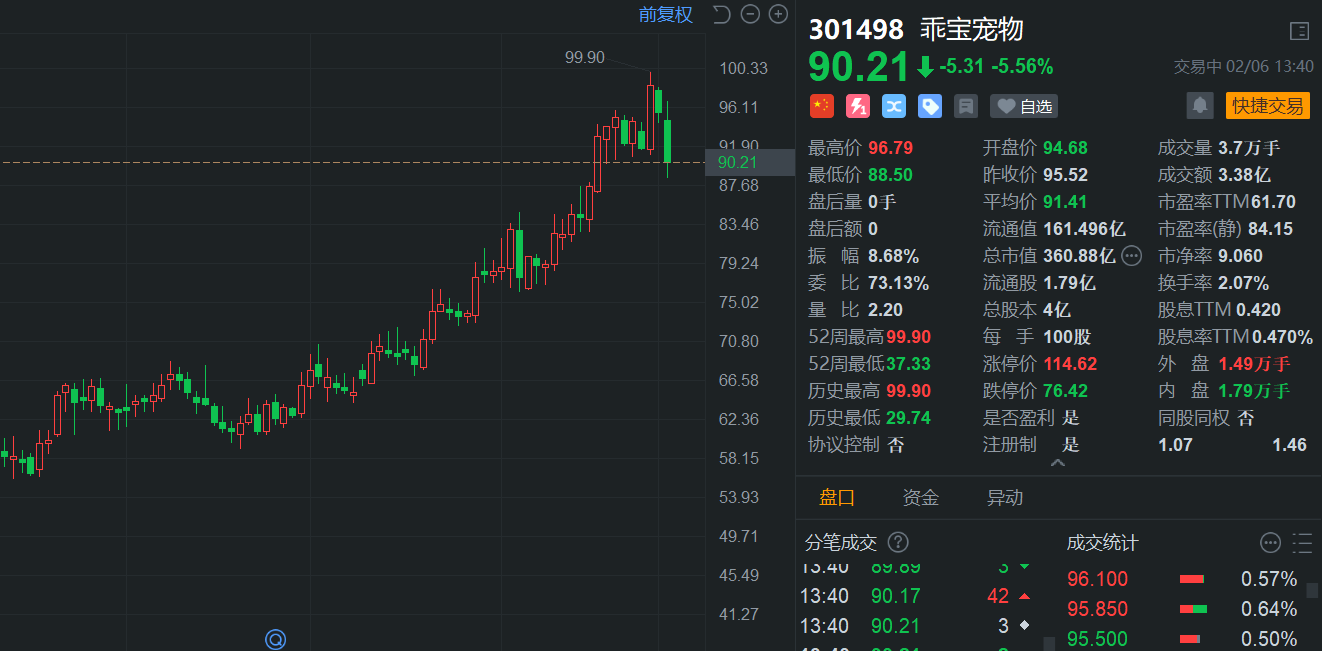Viewport: 1322px width, 651px height.
Task: Click the 52周最低 value 37.33
Action: 908,364
